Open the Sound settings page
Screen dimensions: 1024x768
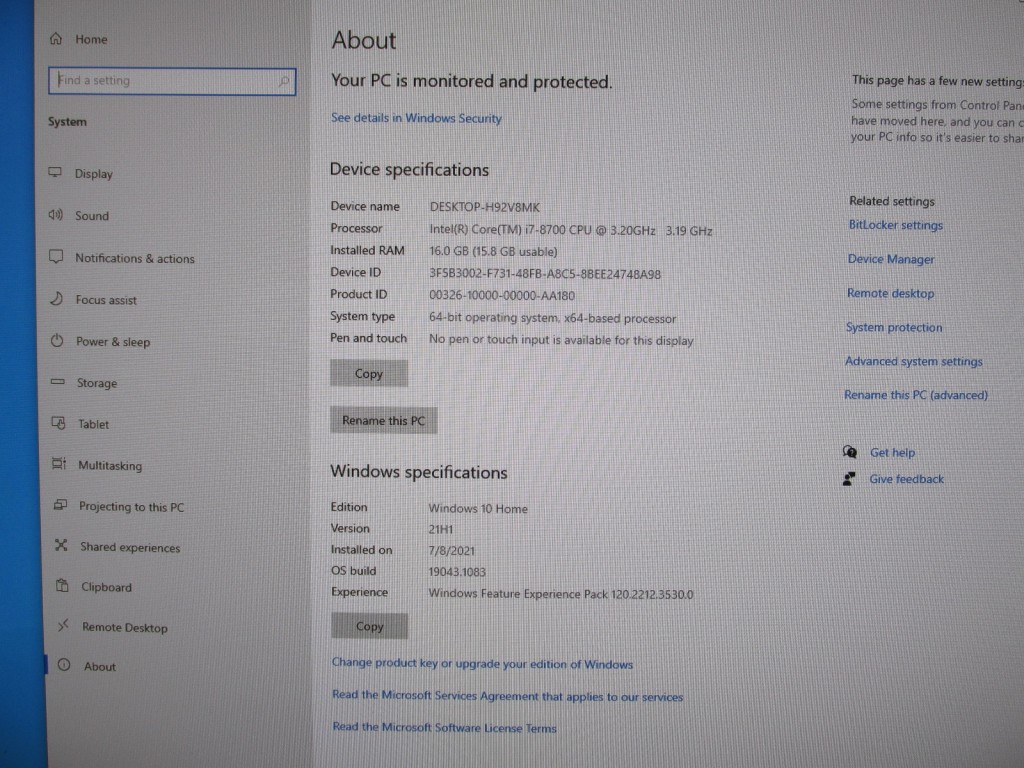click(91, 216)
